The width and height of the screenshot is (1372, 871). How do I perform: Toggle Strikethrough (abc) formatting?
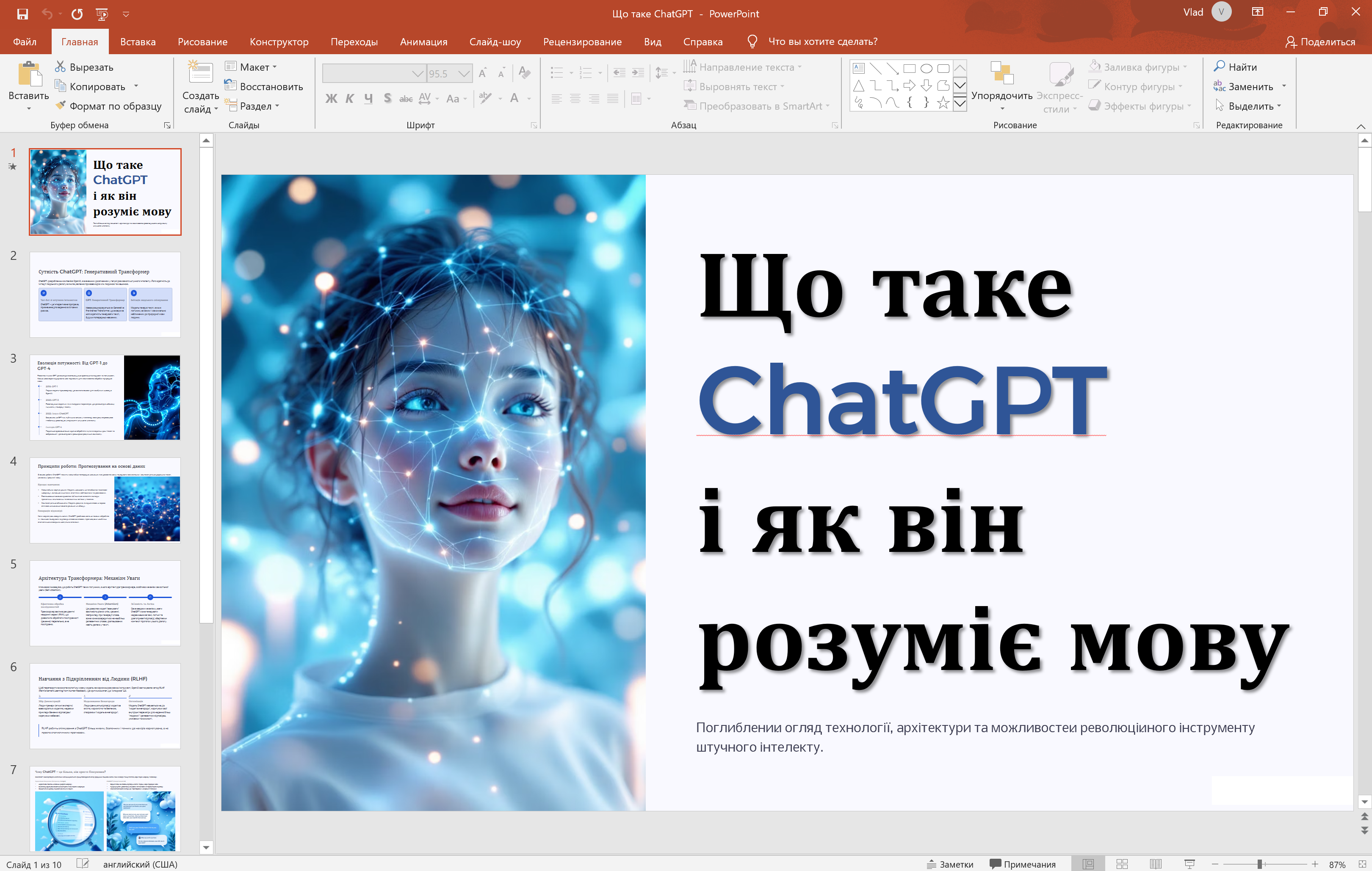(406, 99)
